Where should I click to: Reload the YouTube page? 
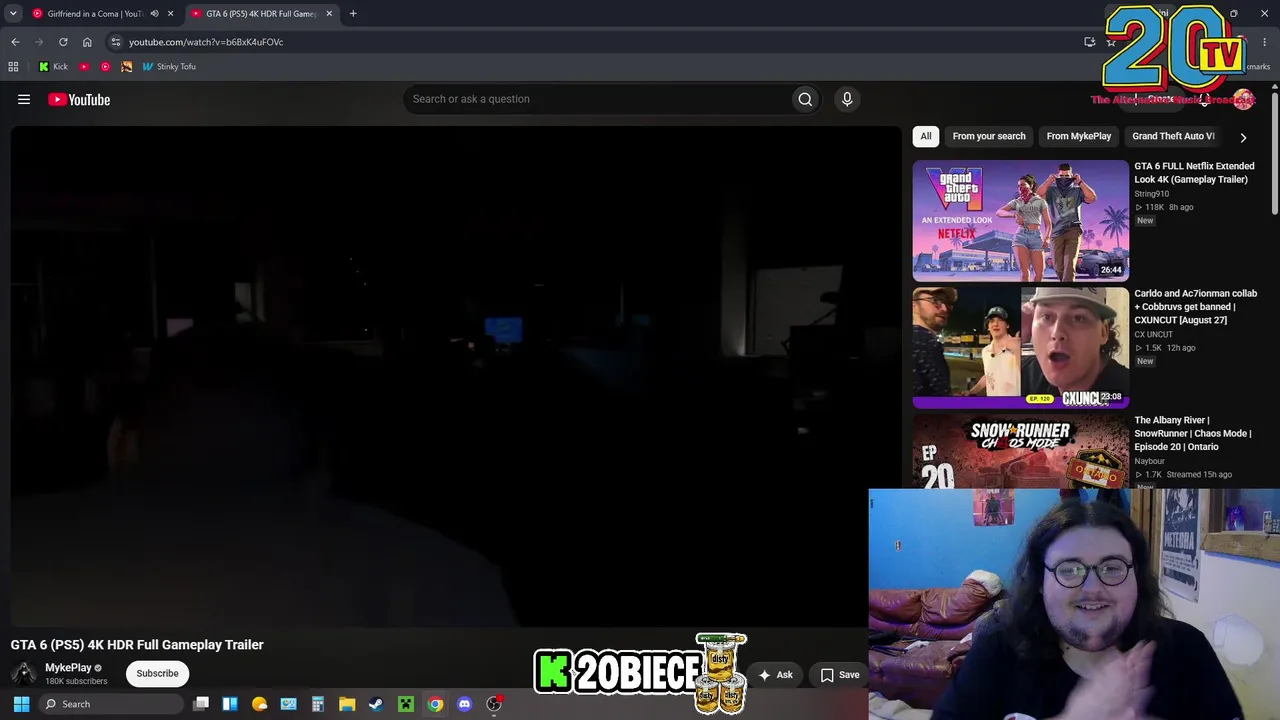[63, 42]
